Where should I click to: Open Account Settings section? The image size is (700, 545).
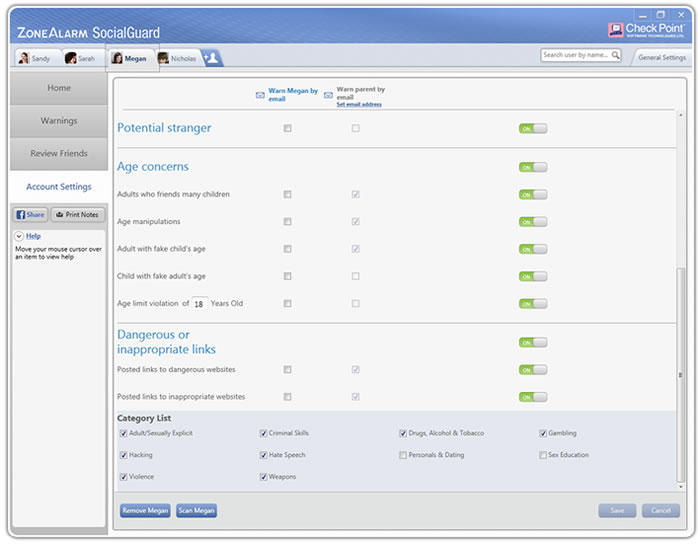(59, 187)
